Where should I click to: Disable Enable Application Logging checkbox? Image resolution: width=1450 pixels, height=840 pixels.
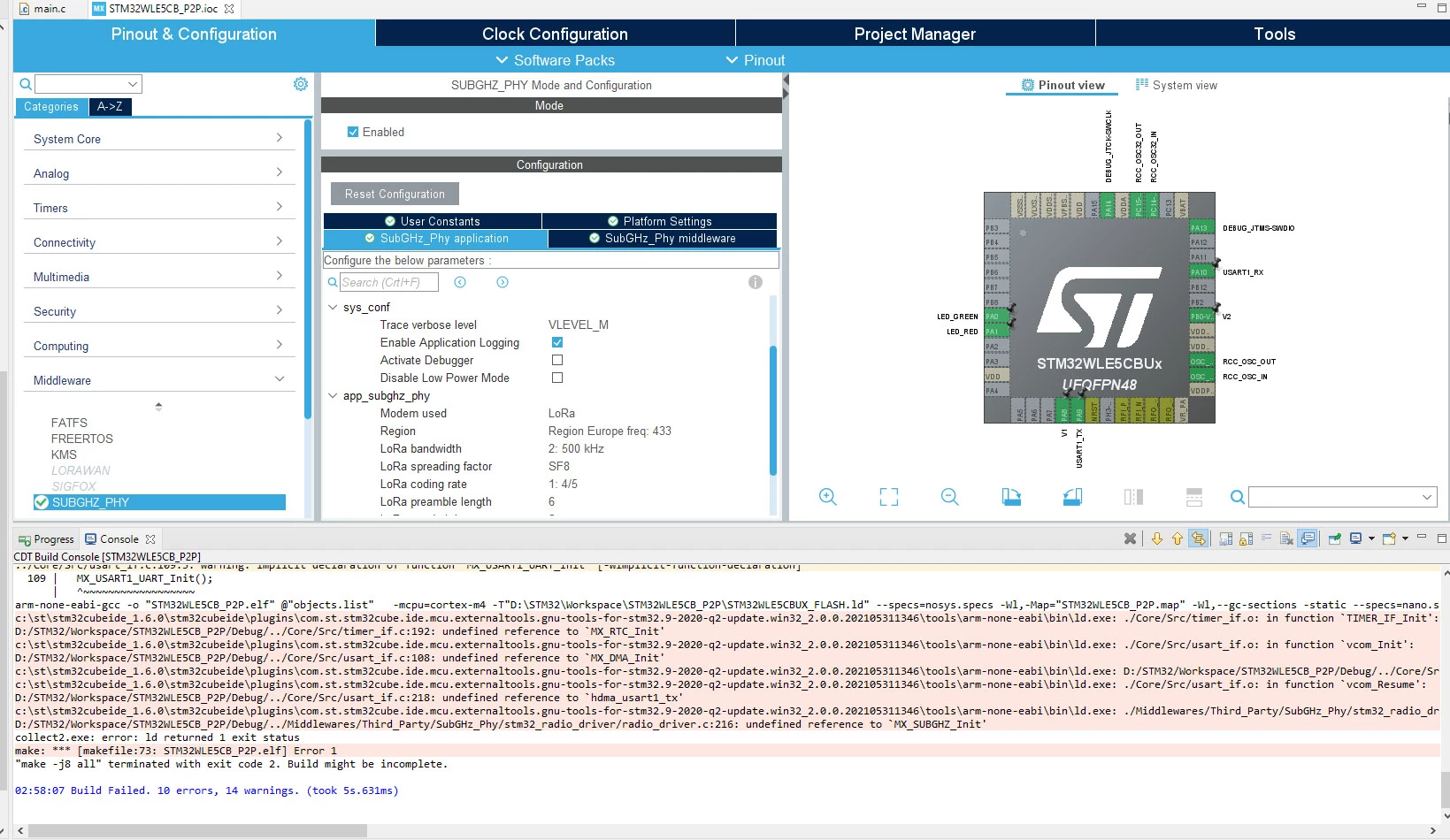(557, 342)
